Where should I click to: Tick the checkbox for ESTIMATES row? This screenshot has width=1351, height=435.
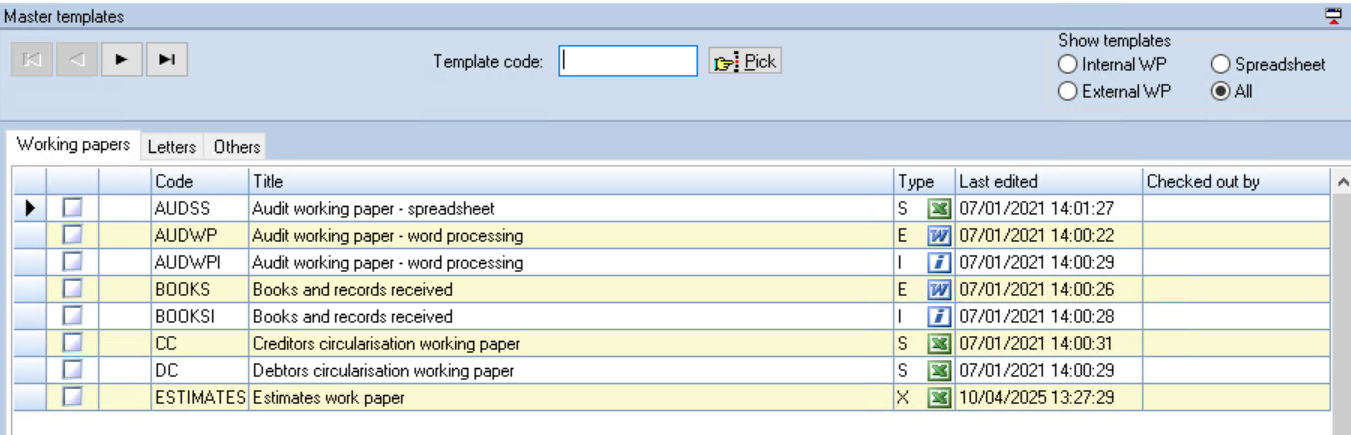pyautogui.click(x=72, y=398)
